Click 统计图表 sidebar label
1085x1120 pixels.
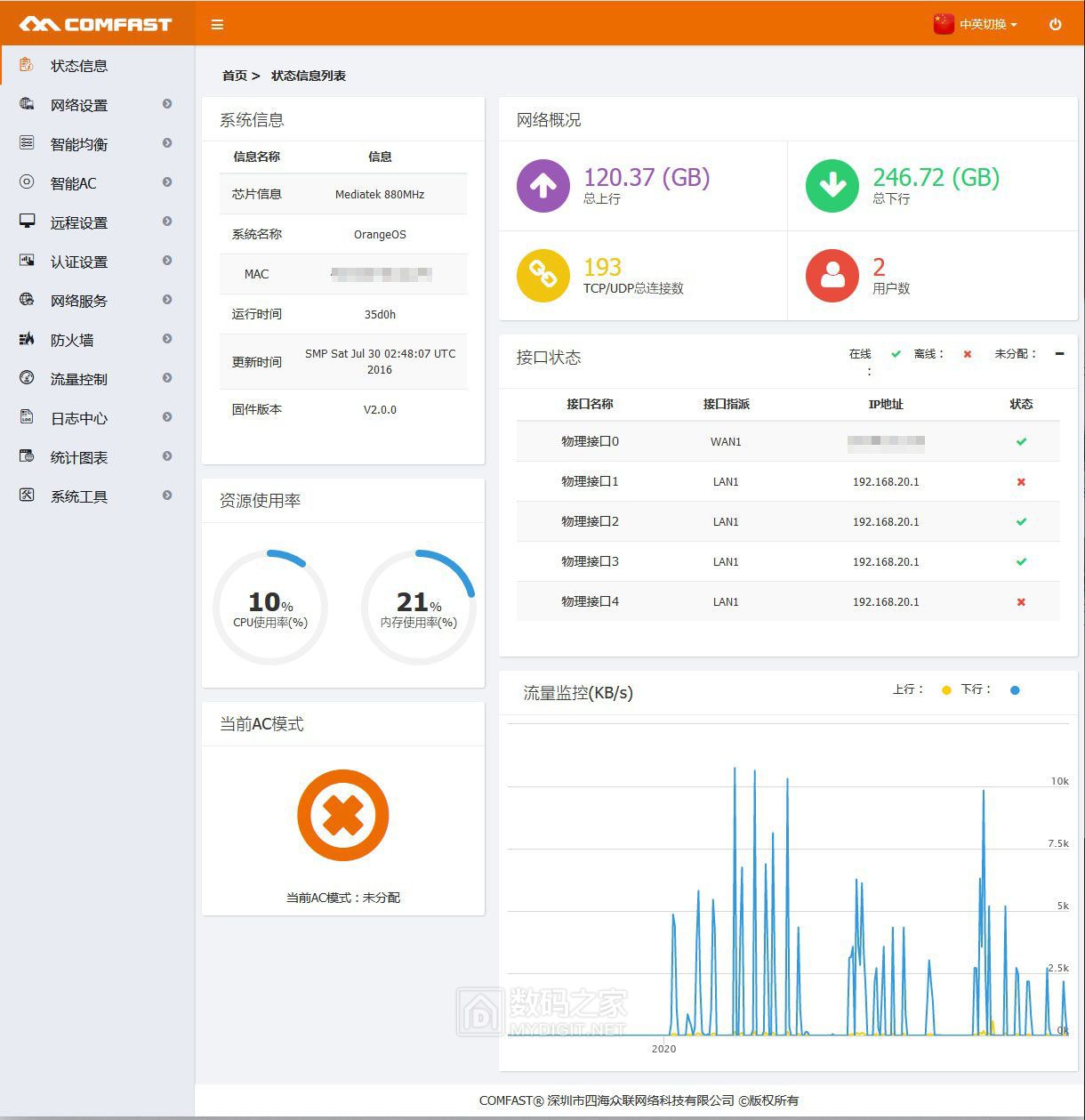pos(79,457)
